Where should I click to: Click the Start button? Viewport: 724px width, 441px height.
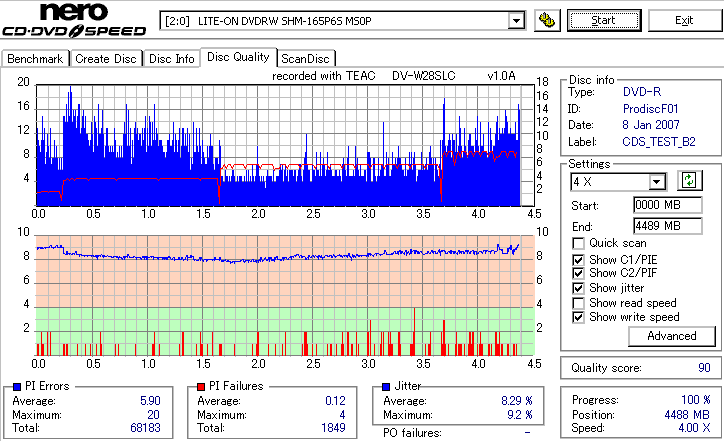pos(604,21)
